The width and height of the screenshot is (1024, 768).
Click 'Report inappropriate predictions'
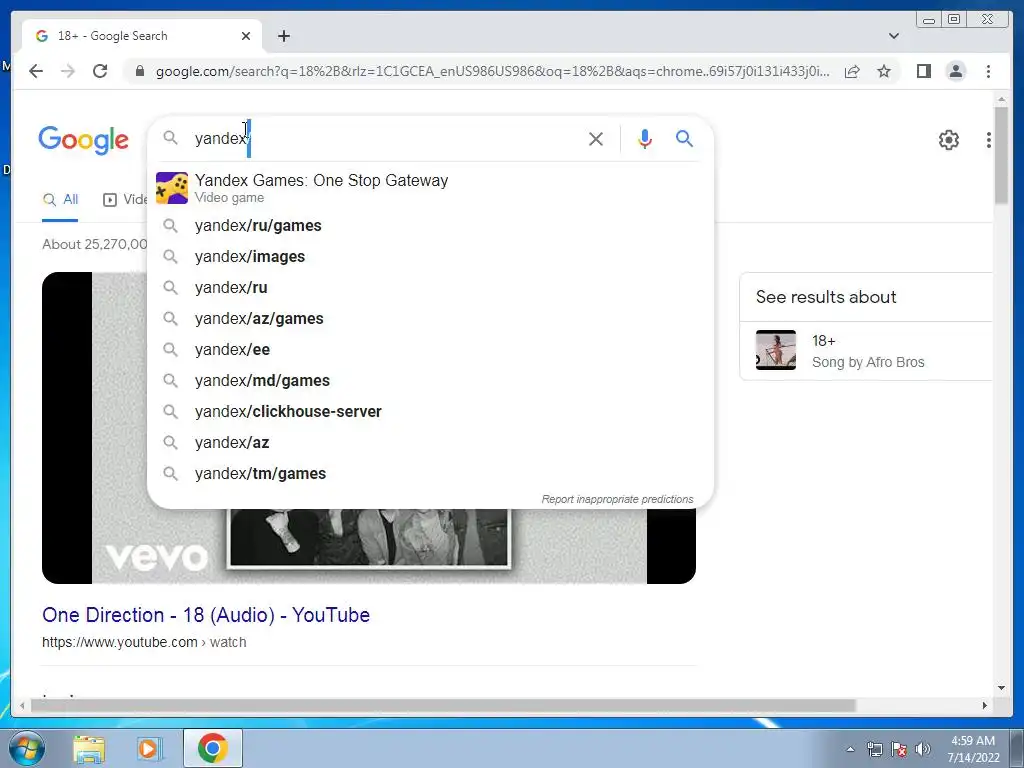click(617, 500)
